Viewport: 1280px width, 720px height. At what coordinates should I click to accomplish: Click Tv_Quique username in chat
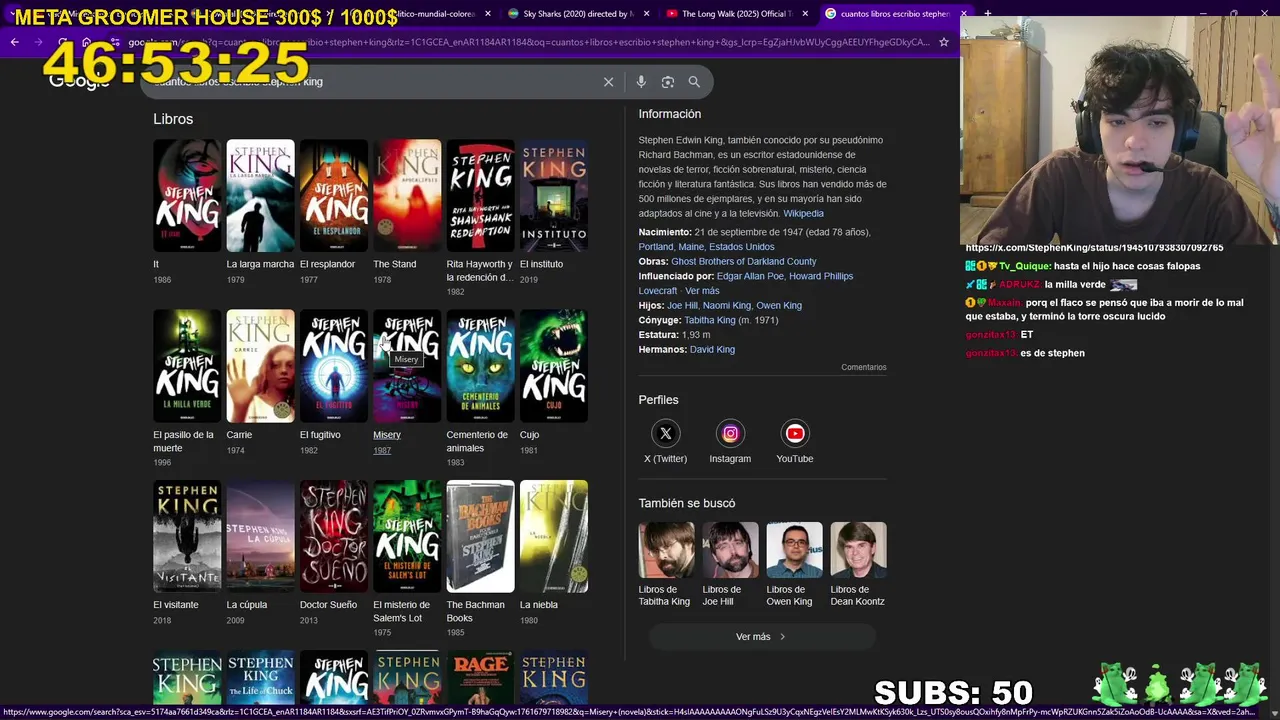click(x=1024, y=267)
